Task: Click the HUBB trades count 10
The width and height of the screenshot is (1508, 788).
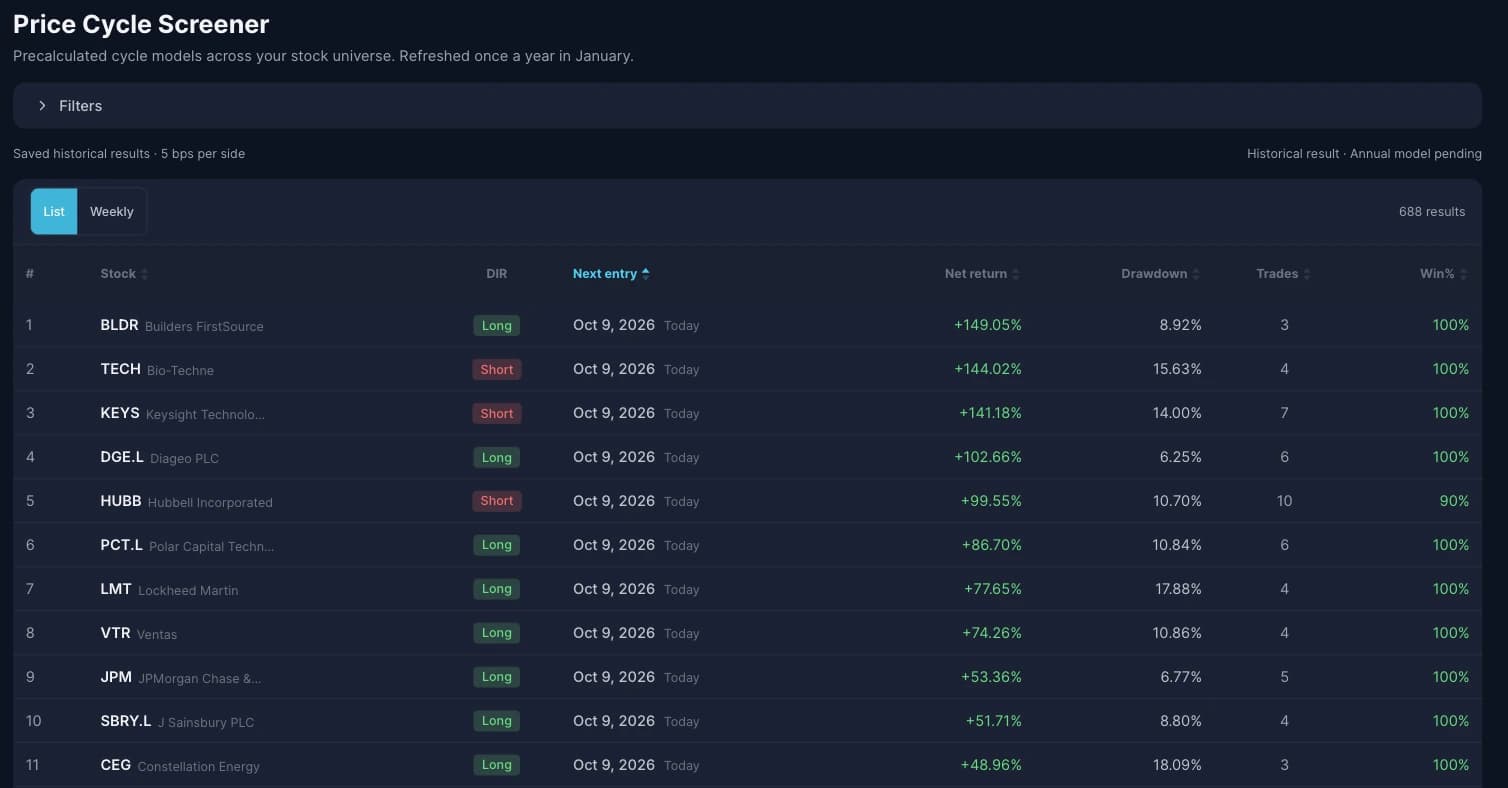Action: pyautogui.click(x=1284, y=501)
